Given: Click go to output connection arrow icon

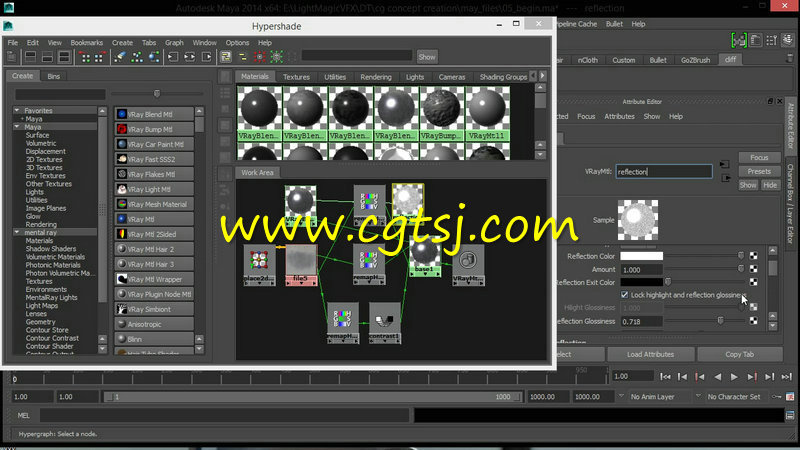Looking at the screenshot, I should [726, 178].
